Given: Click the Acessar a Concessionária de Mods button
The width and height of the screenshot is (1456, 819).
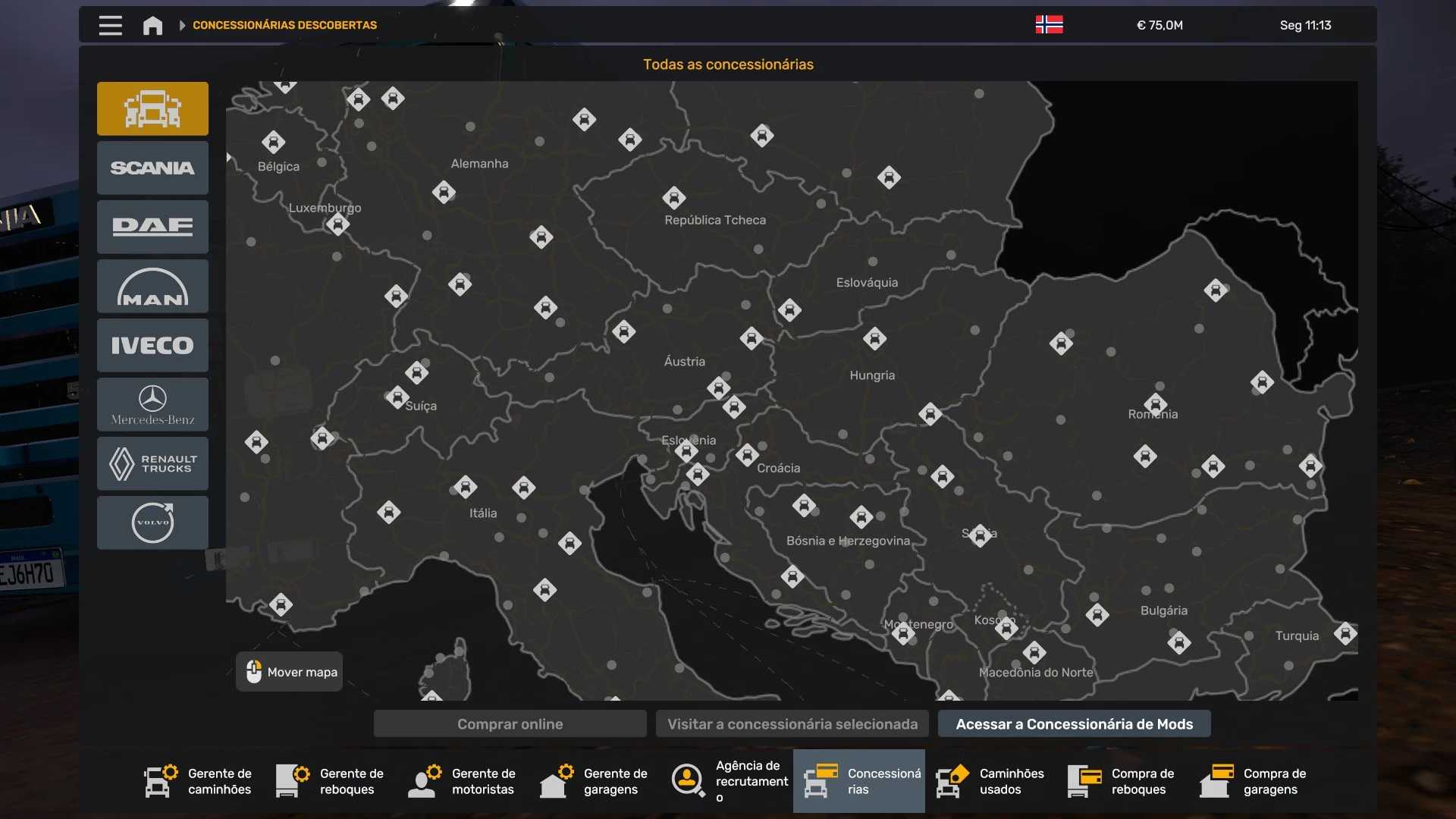Looking at the screenshot, I should point(1074,724).
